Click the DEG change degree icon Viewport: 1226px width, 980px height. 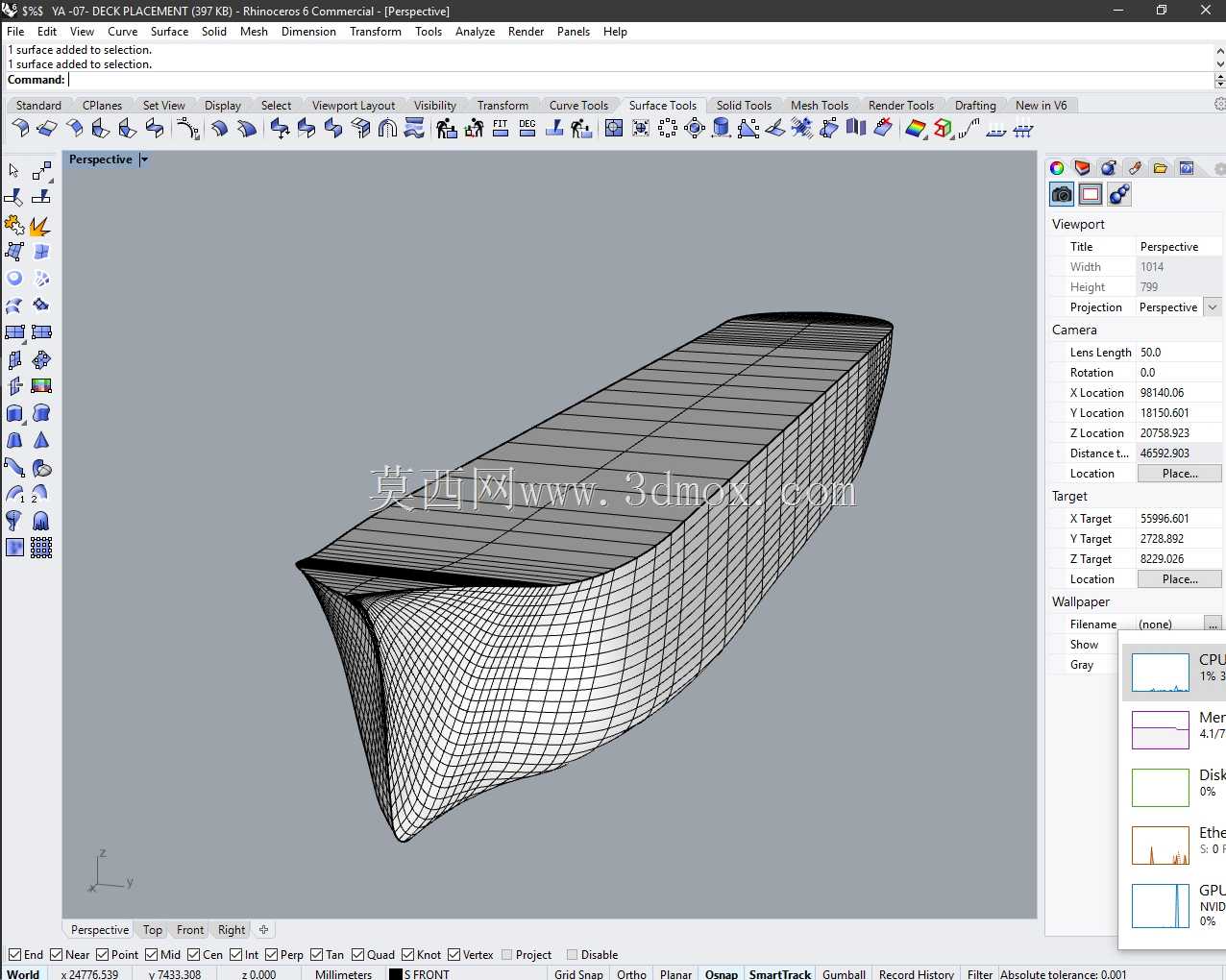pyautogui.click(x=527, y=128)
